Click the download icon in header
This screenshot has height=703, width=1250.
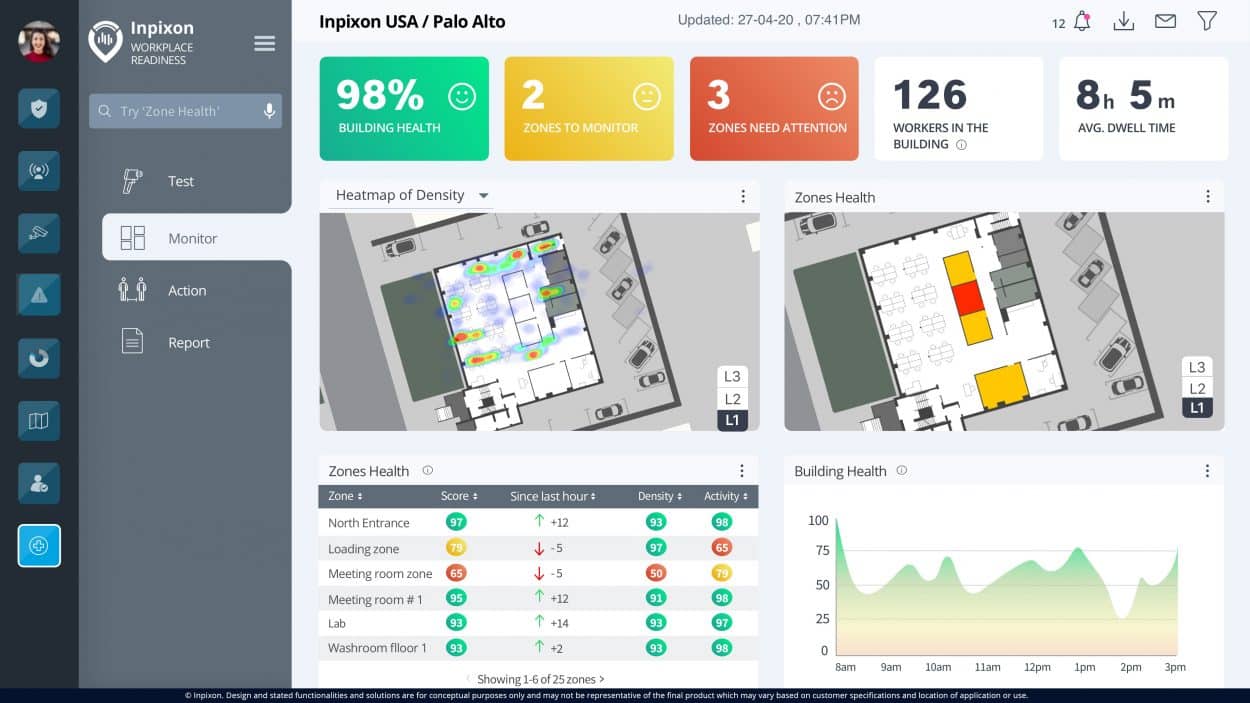coord(1124,21)
